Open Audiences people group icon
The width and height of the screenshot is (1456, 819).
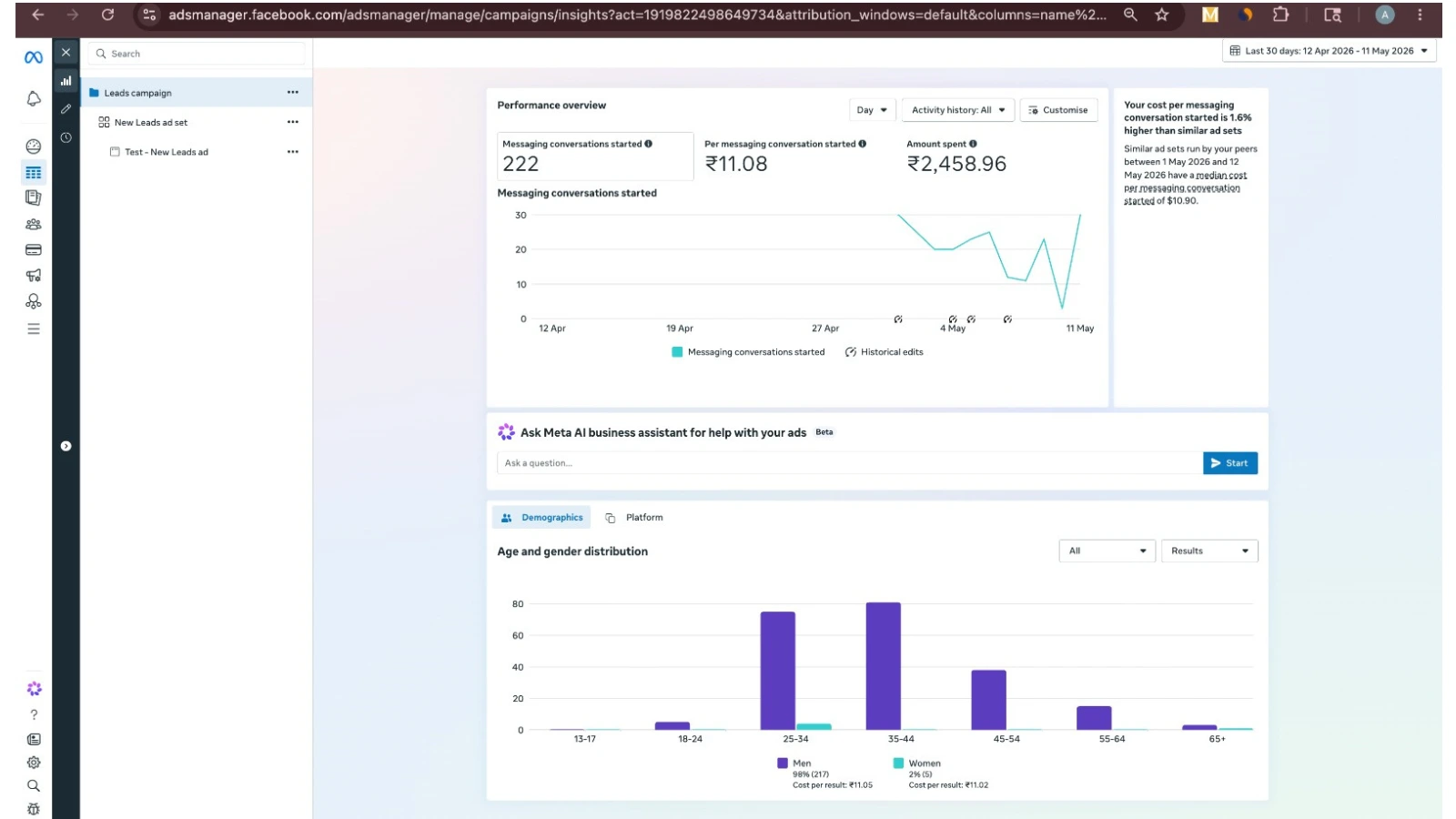pos(34,224)
